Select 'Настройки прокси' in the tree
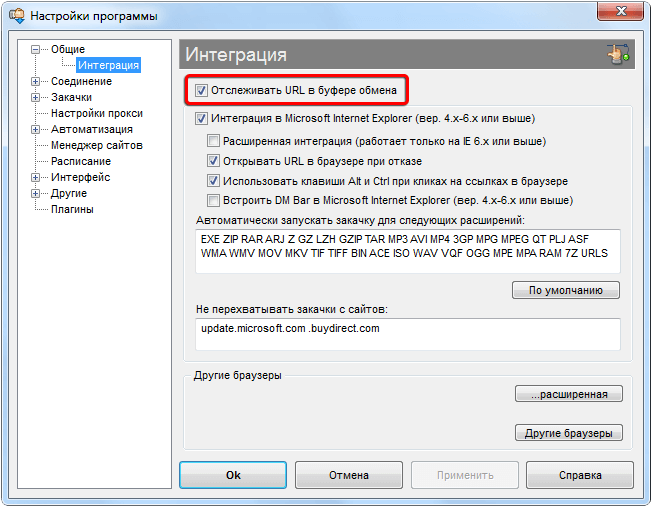Viewport: 651px width, 507px height. [x=97, y=113]
